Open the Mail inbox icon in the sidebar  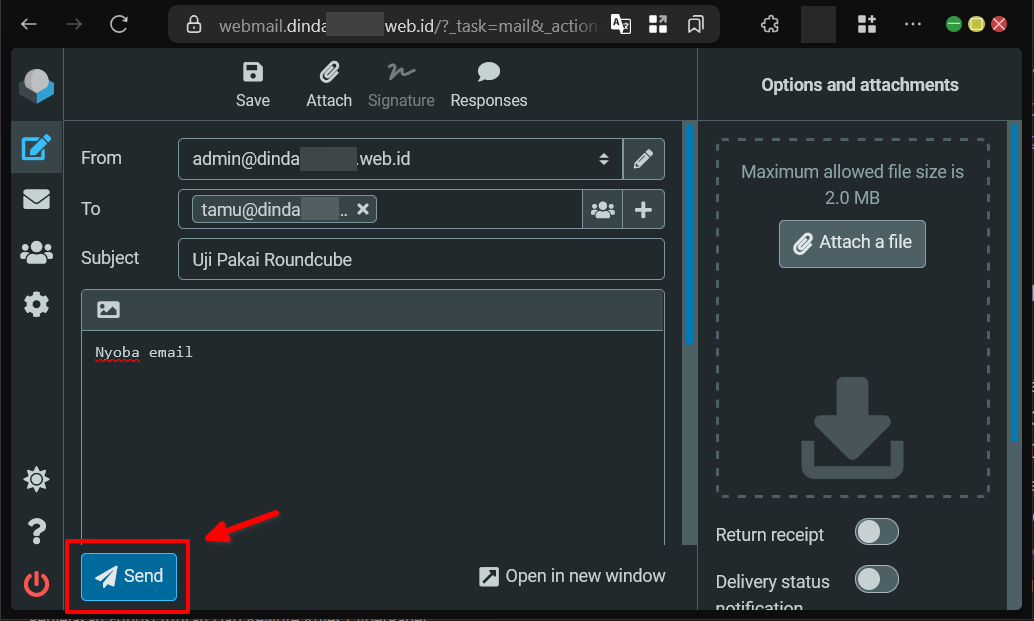[36, 200]
